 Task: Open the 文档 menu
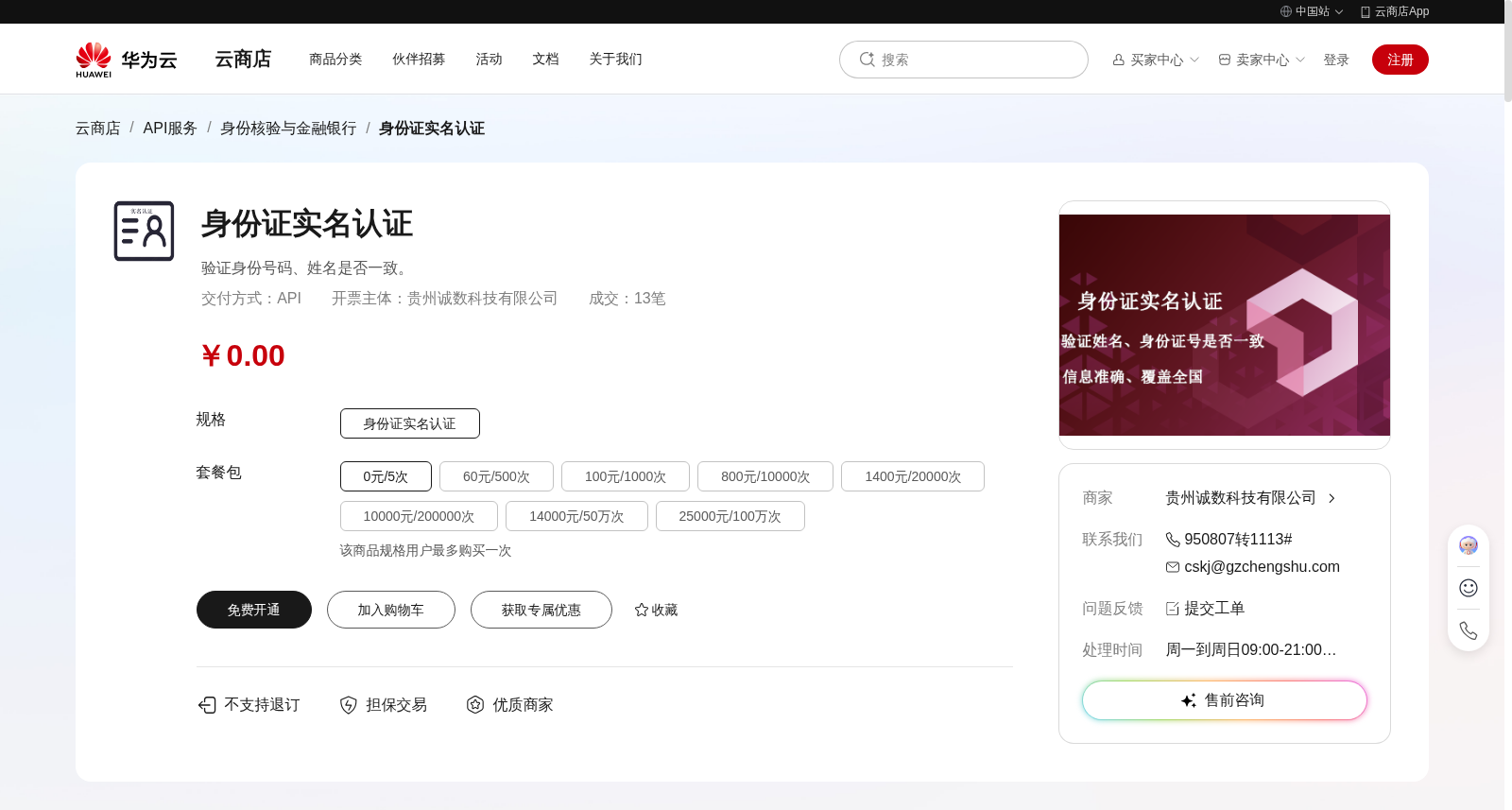pyautogui.click(x=545, y=59)
